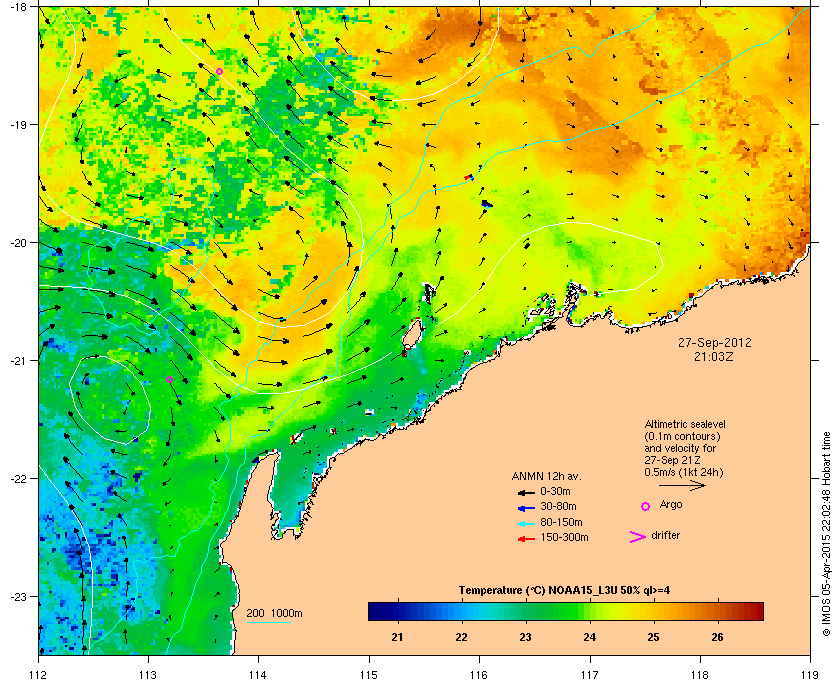Click the longitude axis label '116'
Screen dimensions: 840x680
pos(479,674)
